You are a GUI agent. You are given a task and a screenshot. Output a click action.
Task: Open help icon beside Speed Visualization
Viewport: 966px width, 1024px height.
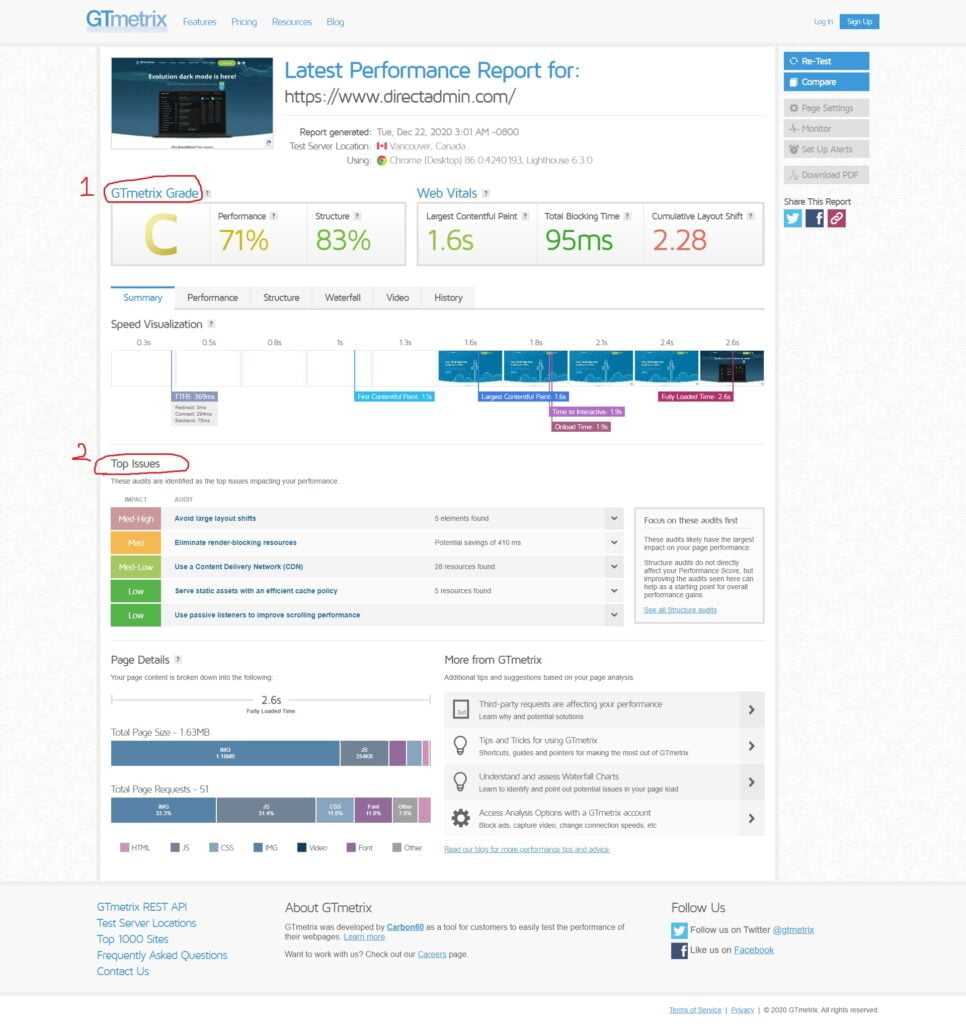pyautogui.click(x=211, y=324)
